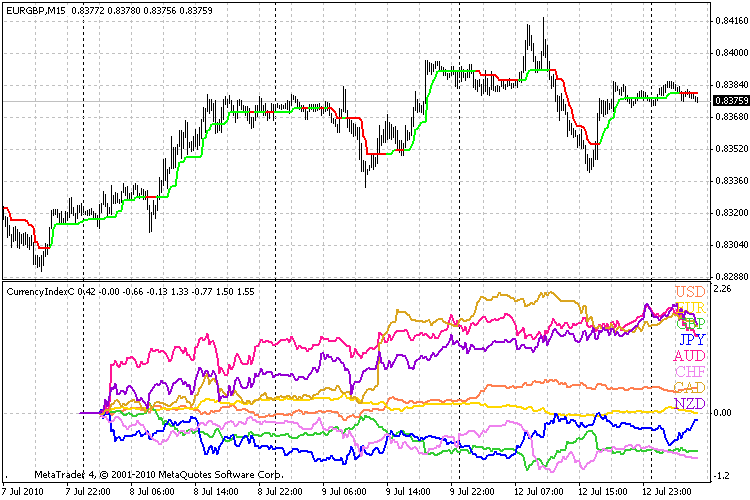Viewport: 750px width, 500px height.
Task: Click the 9 Jul 22:00 time label
Action: tap(471, 491)
